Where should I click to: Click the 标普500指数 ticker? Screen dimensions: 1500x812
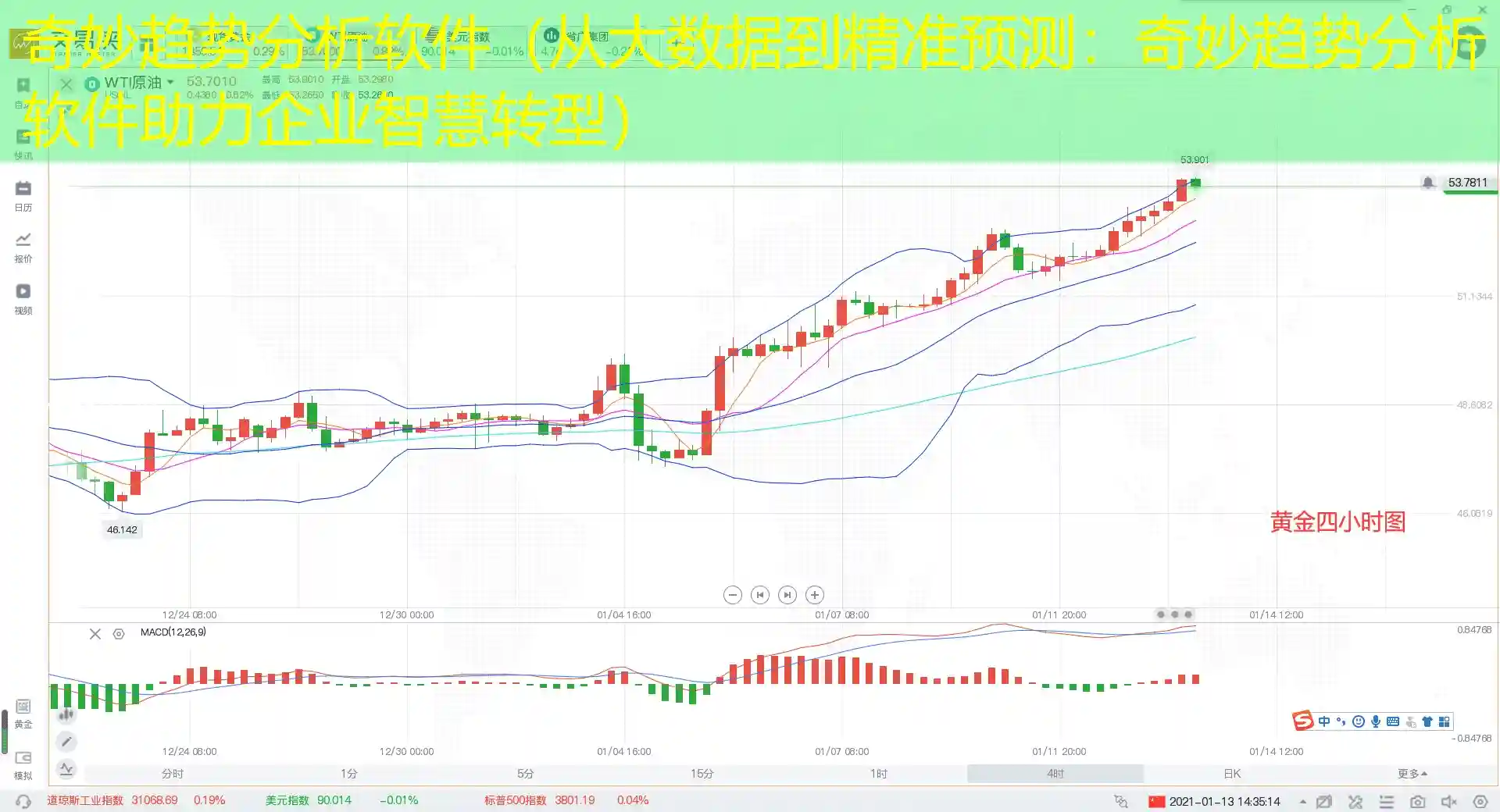[515, 800]
